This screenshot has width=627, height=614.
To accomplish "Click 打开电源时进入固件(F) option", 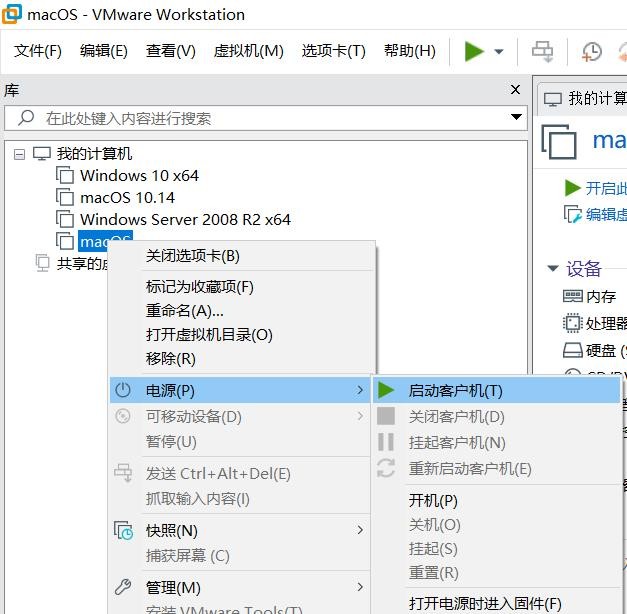I will [x=485, y=603].
